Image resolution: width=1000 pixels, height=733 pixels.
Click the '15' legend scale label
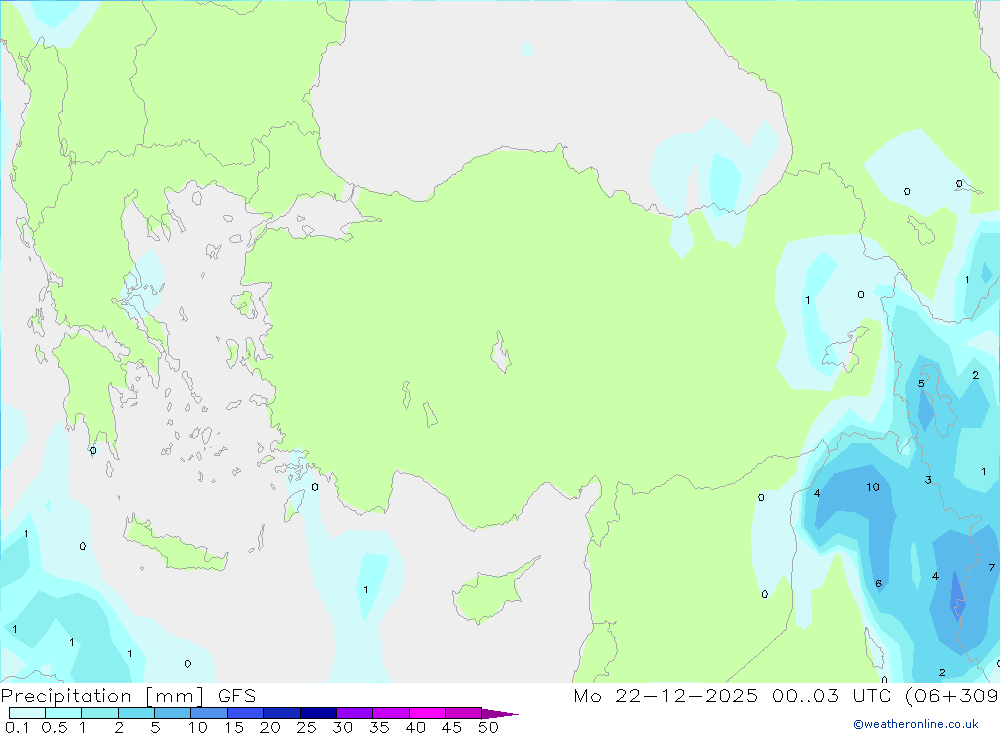(x=234, y=727)
